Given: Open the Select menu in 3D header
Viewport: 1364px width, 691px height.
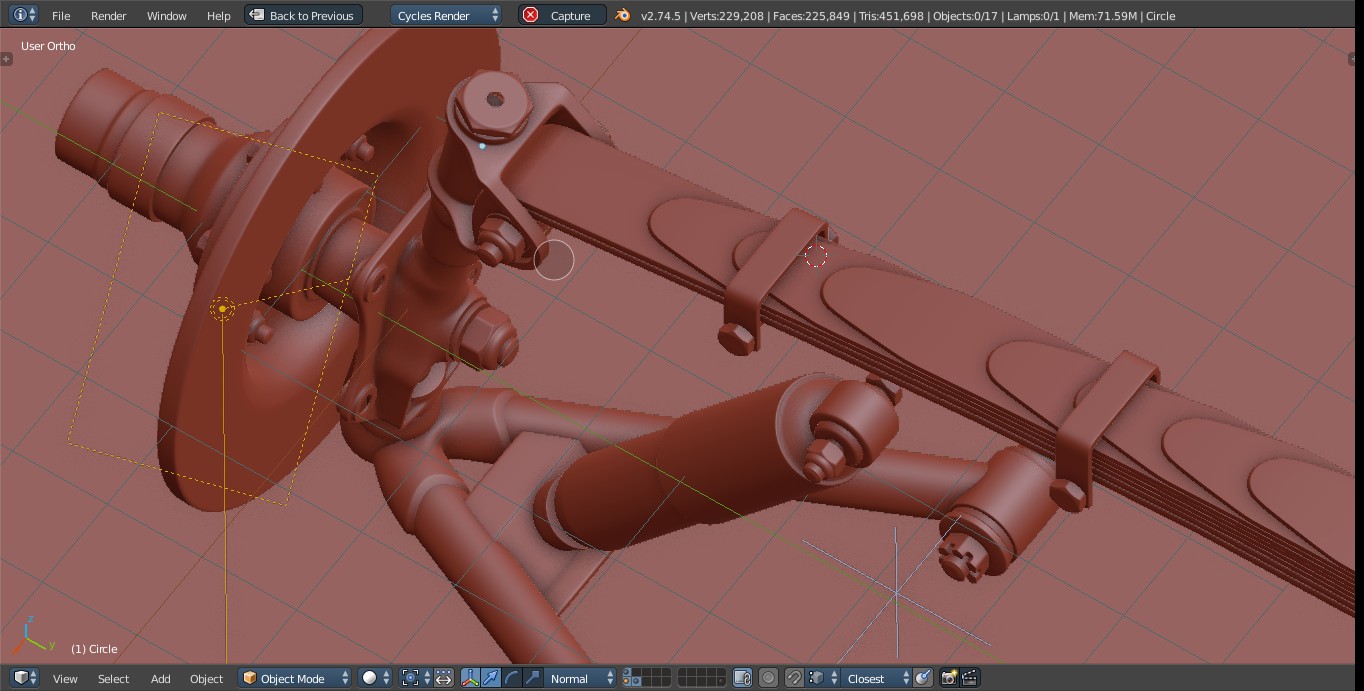Looking at the screenshot, I should point(114,679).
